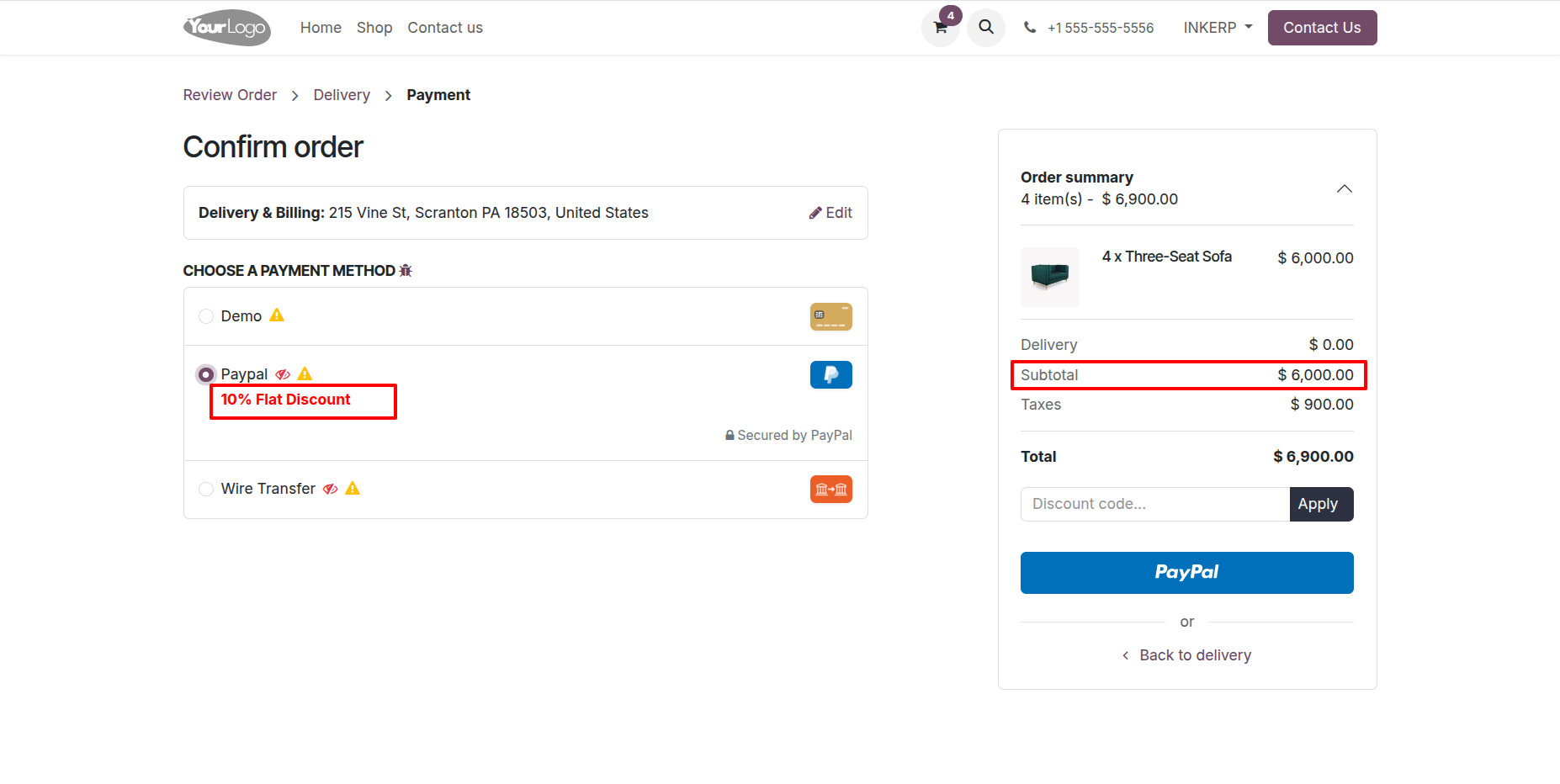
Task: Click the unpublished eye icon beside Paypal
Action: tap(283, 374)
